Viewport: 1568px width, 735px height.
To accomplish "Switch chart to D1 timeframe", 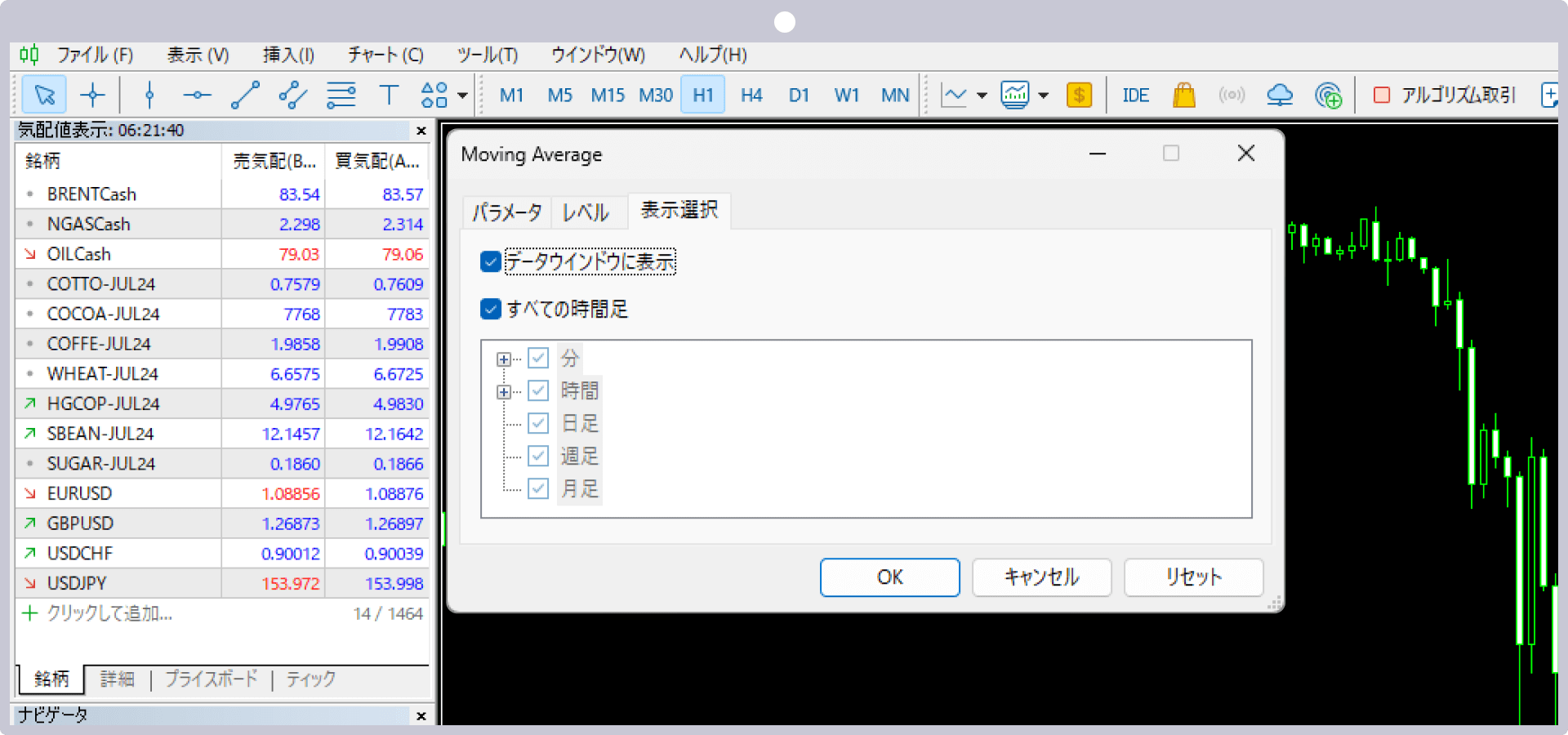I will (799, 96).
